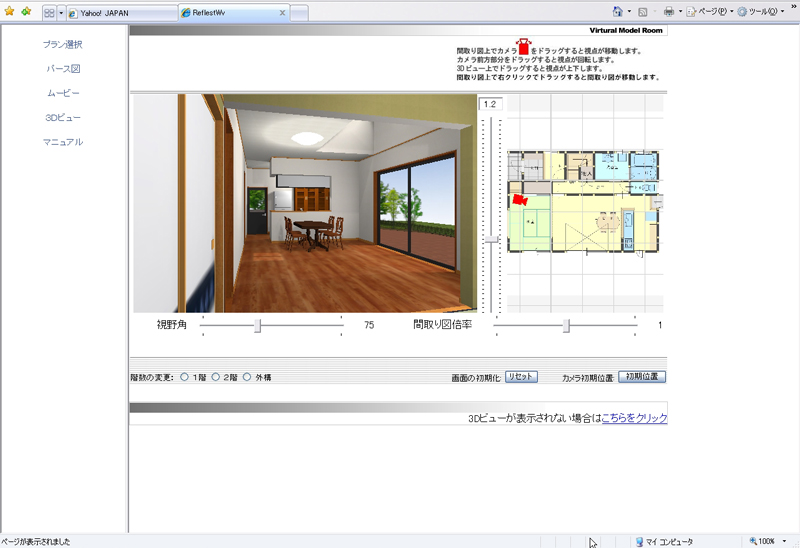Click the Print icon in toolbar
Viewport: 800px width, 548px height.
(669, 12)
